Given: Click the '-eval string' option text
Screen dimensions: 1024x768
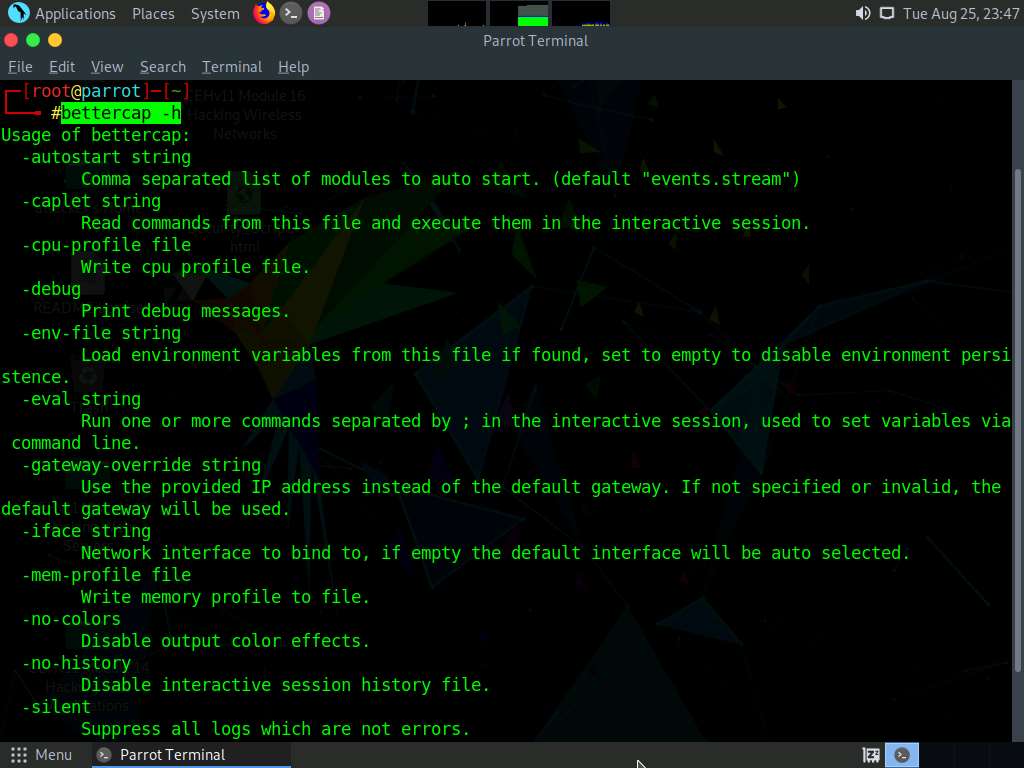Looking at the screenshot, I should pos(81,399).
